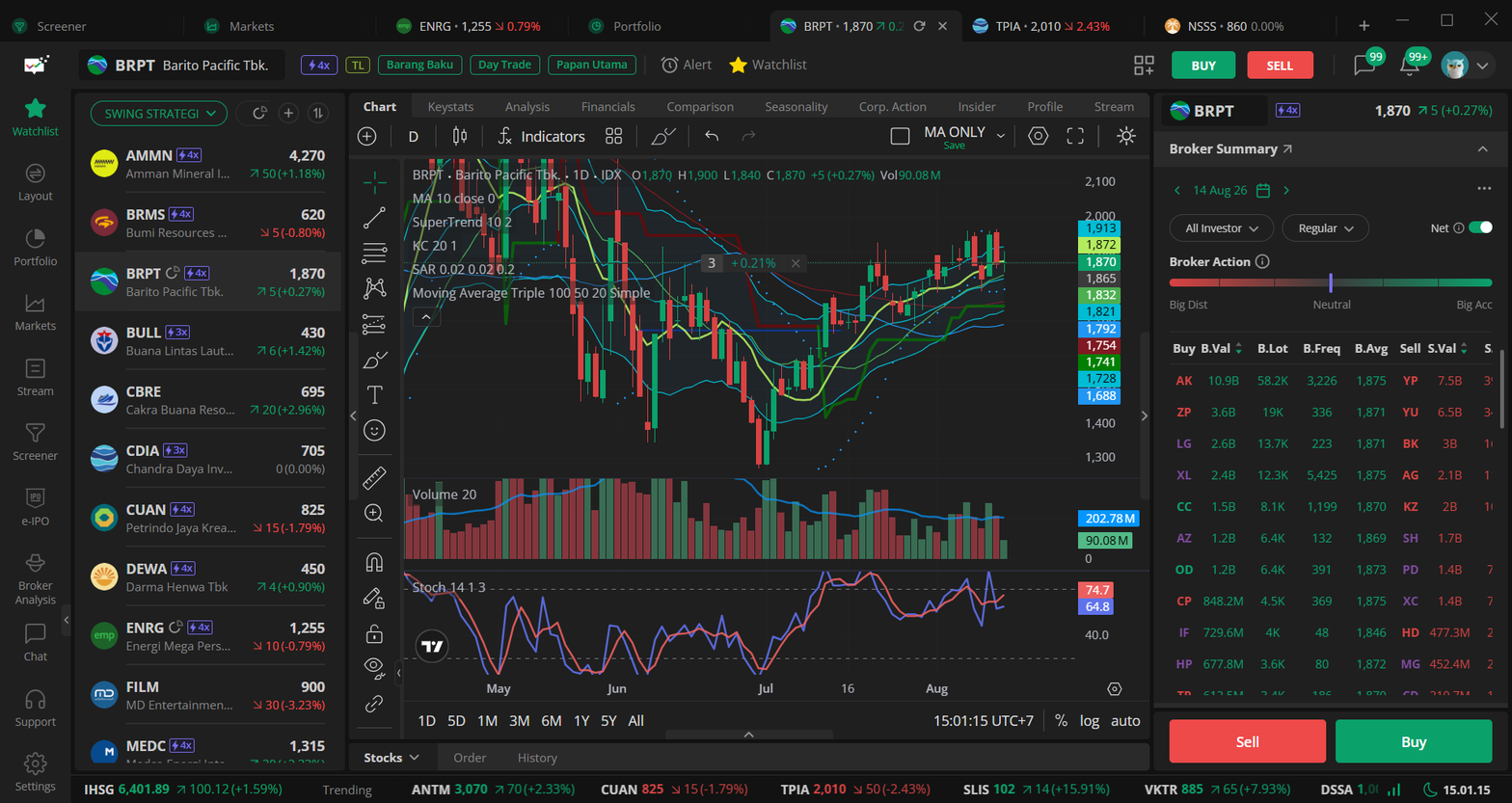Toggle magnet mode for drawings
This screenshot has width=1512, height=803.
click(x=375, y=562)
